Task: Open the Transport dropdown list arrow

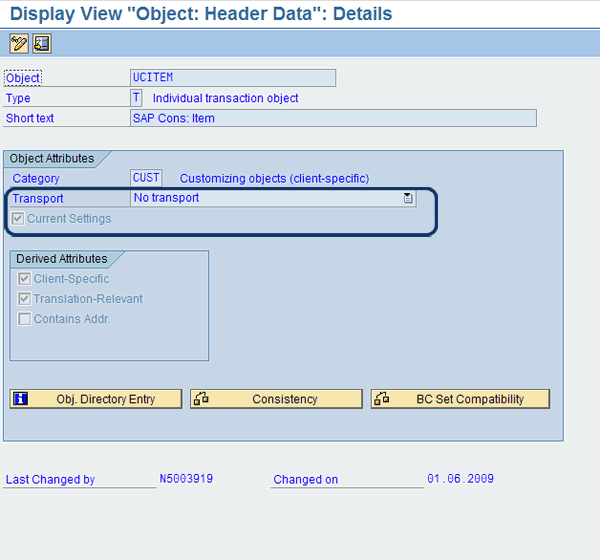Action: (408, 198)
